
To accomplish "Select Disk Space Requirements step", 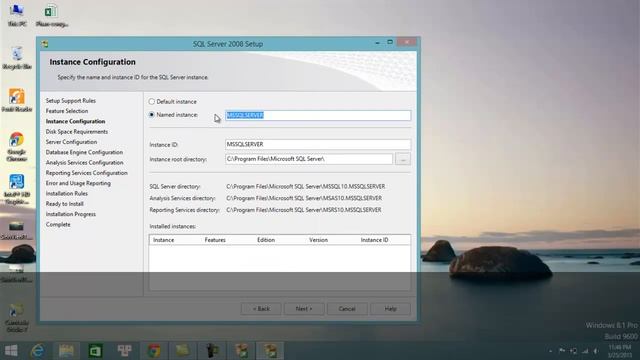I will click(77, 131).
